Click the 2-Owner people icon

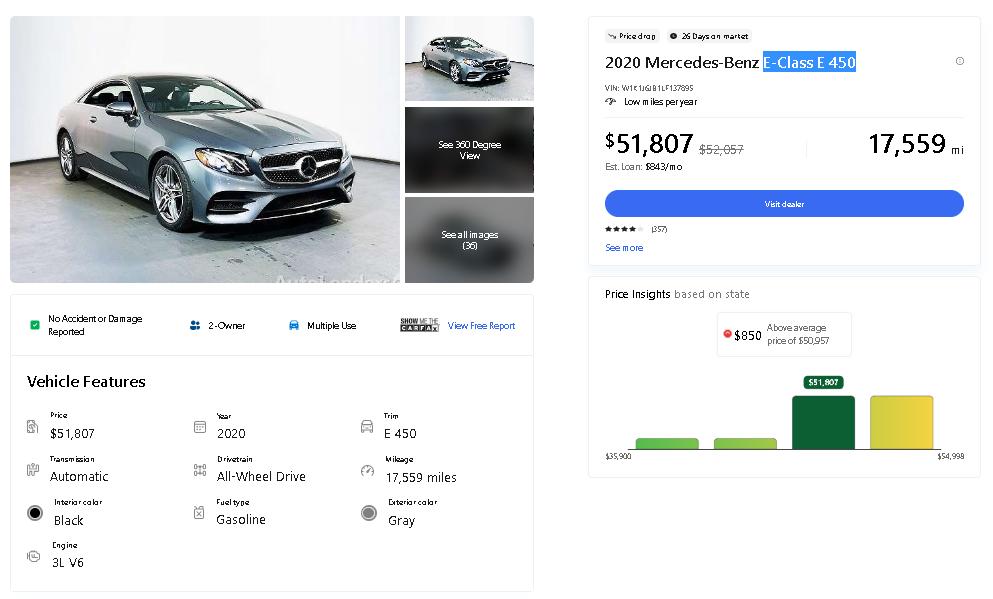click(195, 325)
